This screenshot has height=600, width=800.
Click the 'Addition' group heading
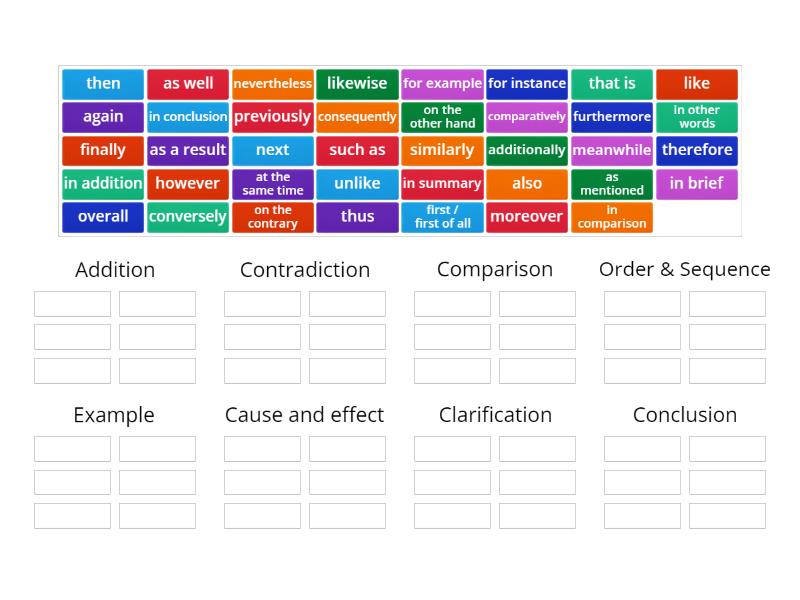pos(115,270)
